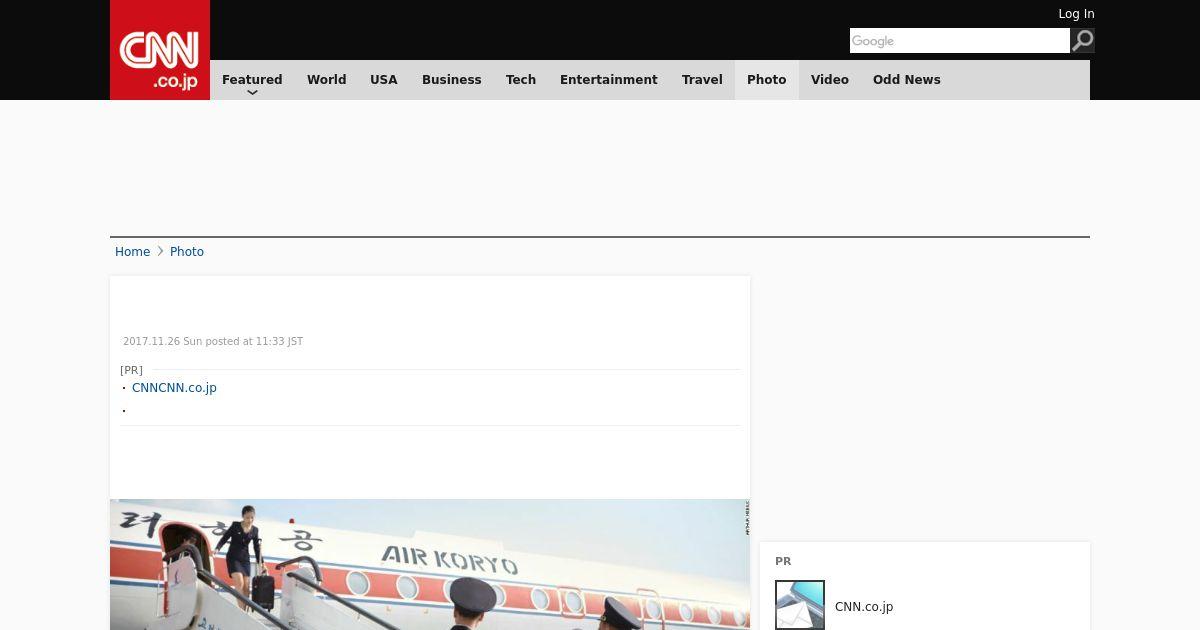The height and width of the screenshot is (630, 1200).
Task: Select the Tech menu item
Action: coord(521,80)
